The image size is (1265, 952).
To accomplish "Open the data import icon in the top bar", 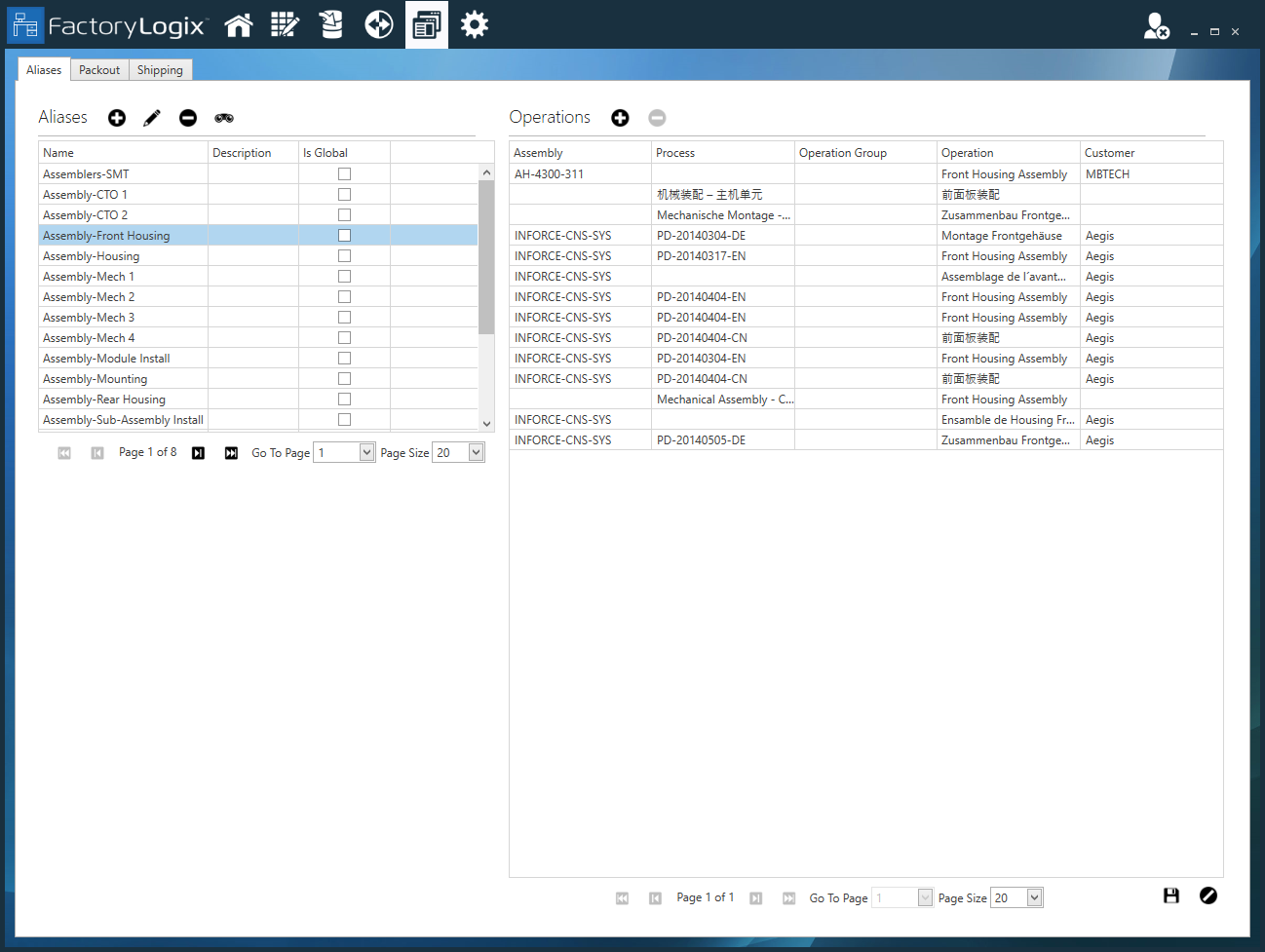I will click(331, 24).
